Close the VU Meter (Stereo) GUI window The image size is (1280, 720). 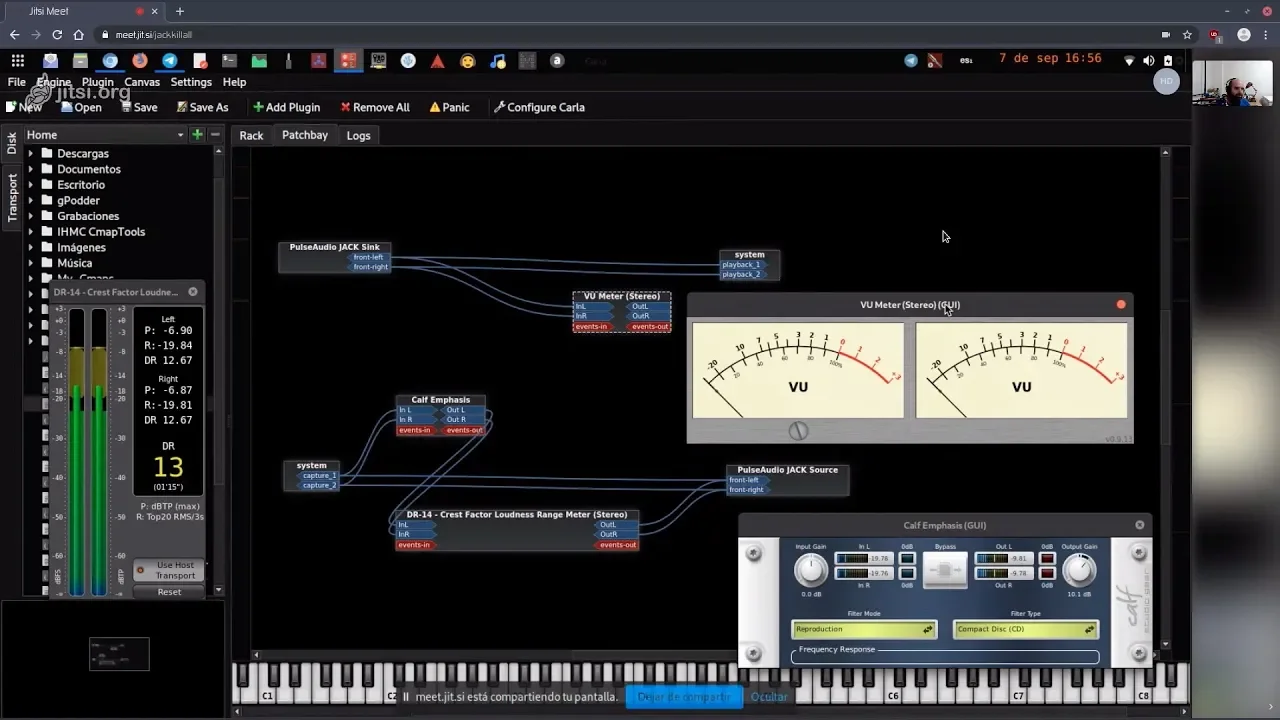pos(1121,304)
